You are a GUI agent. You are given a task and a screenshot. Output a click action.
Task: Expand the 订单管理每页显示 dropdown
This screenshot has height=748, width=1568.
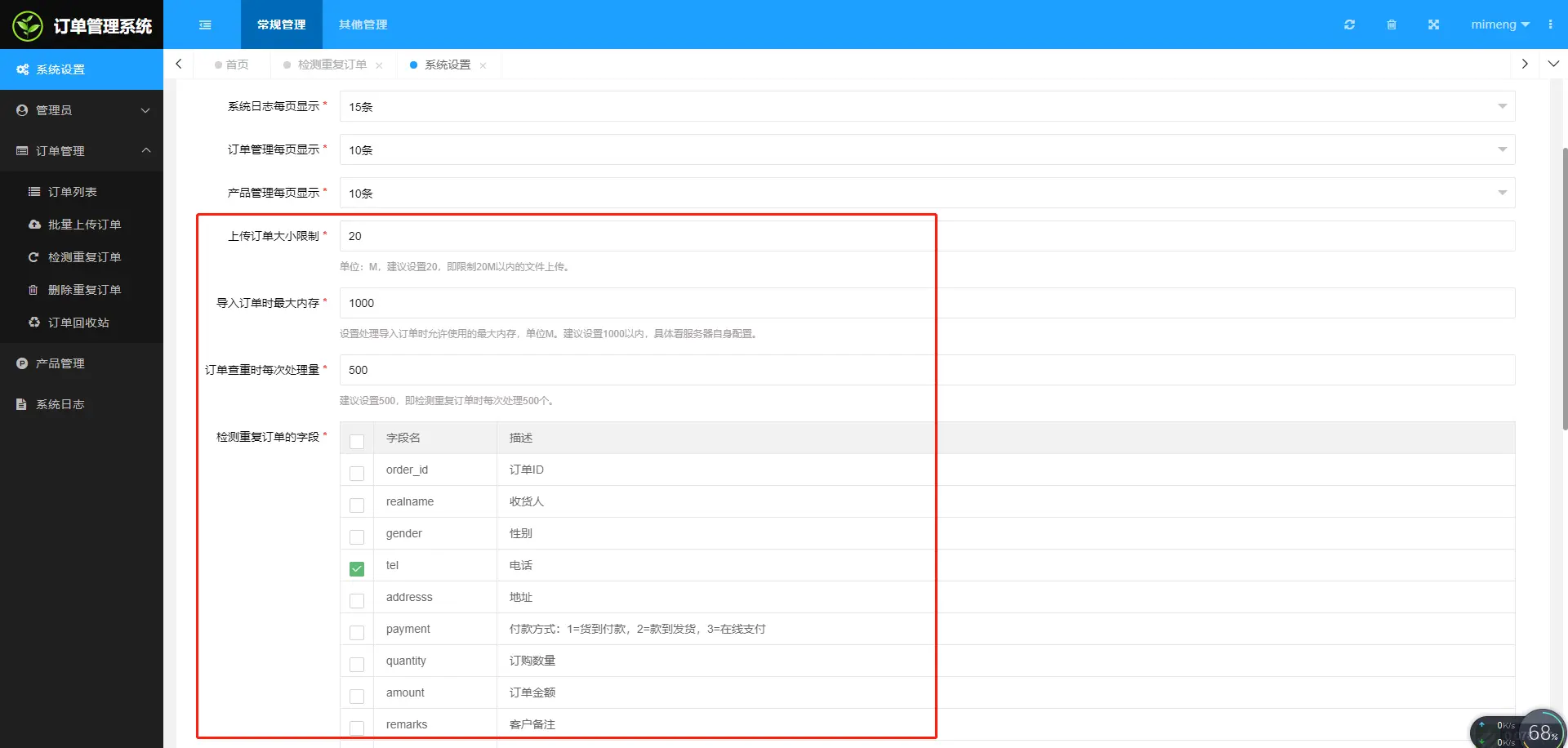point(1501,149)
